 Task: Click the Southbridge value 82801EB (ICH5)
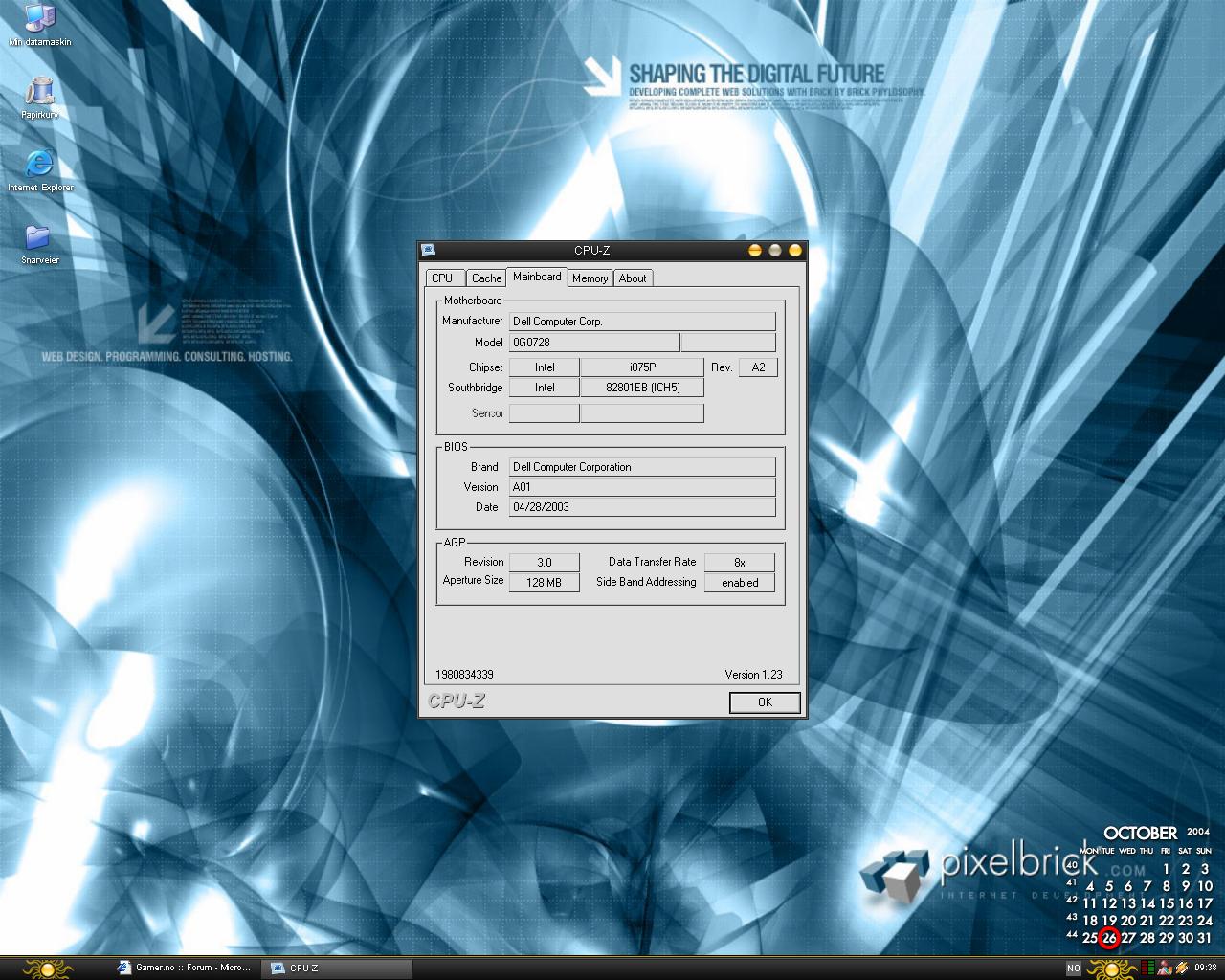[642, 388]
